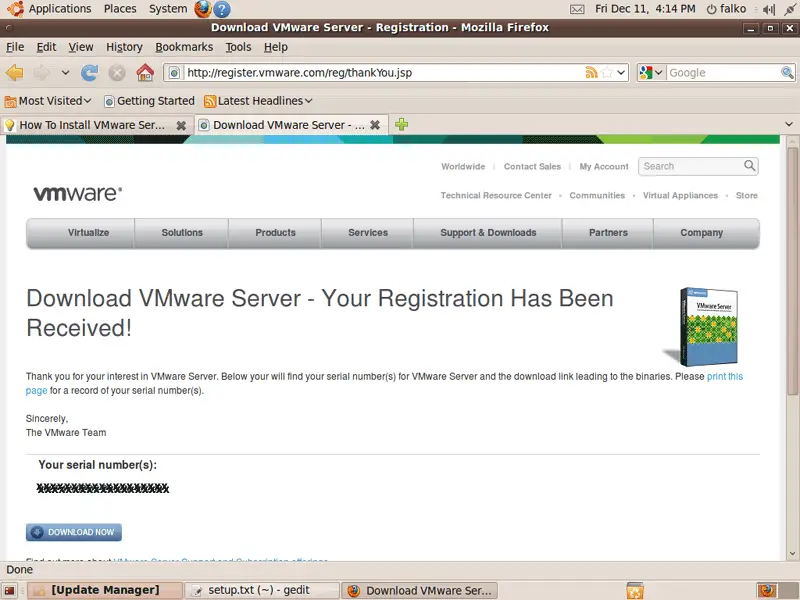Launch Firefox from the top panel icon
Screen dimensions: 800x600
pos(203,9)
